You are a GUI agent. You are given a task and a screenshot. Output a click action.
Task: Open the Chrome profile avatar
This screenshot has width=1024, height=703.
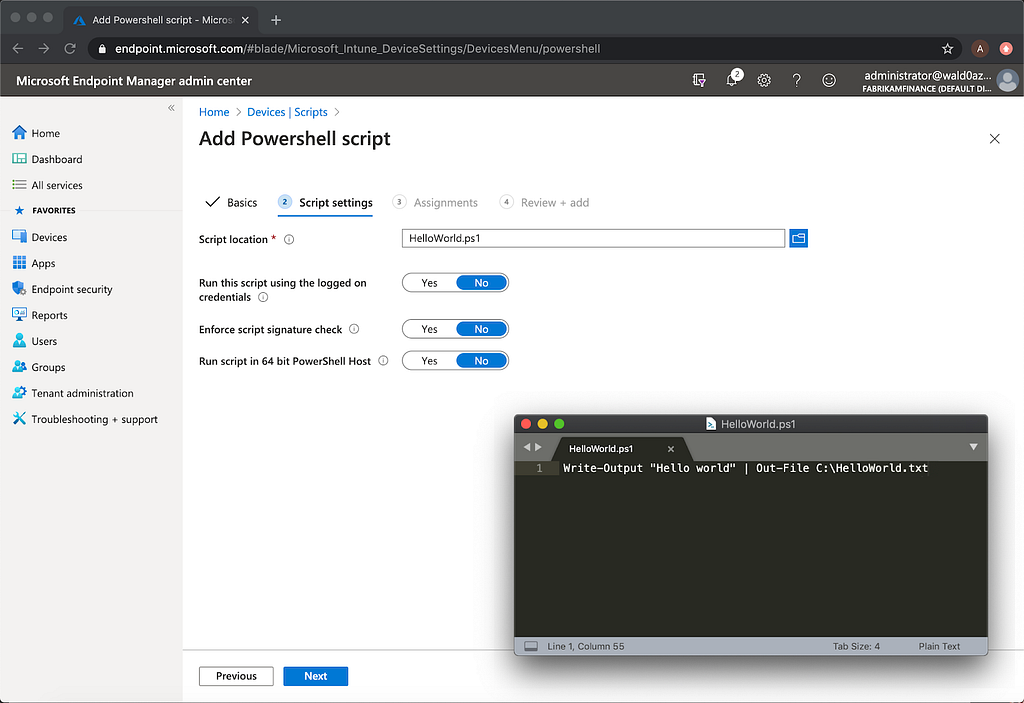click(980, 49)
